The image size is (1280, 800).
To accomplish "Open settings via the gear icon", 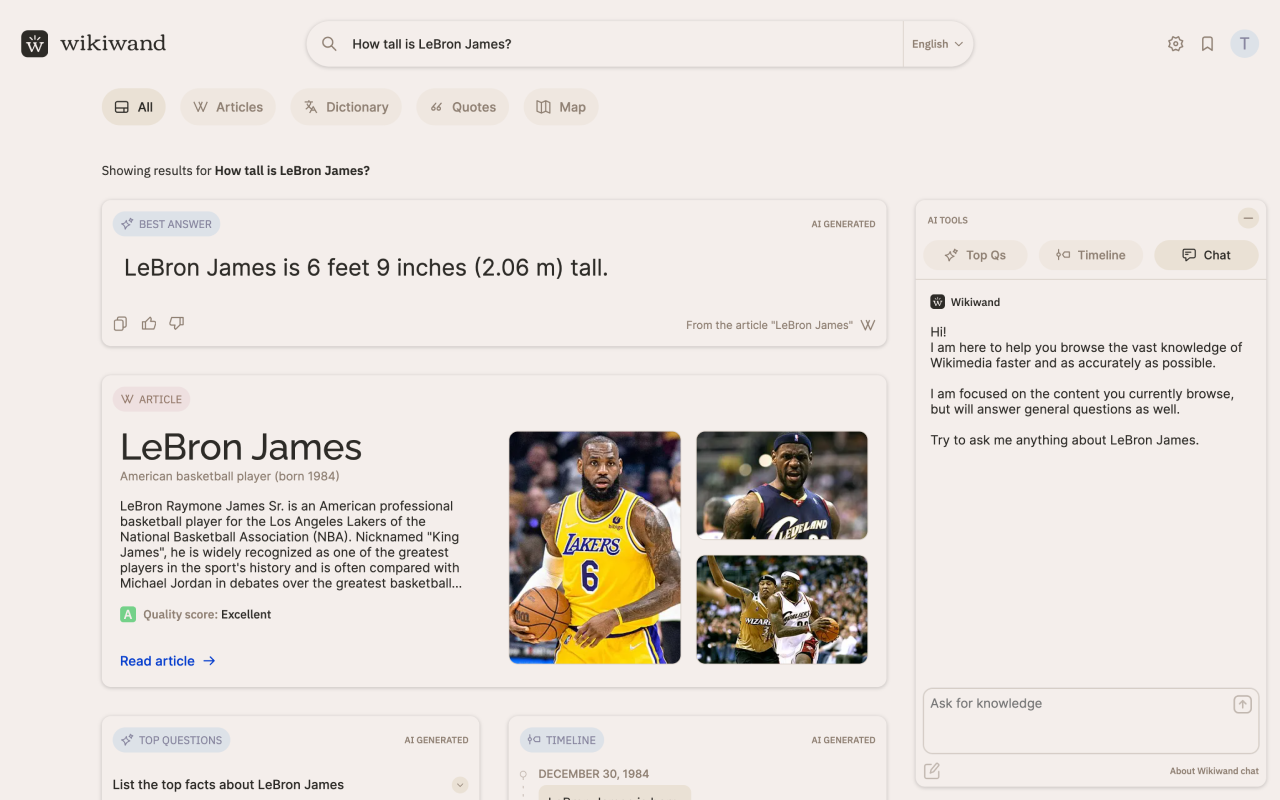I will point(1176,43).
